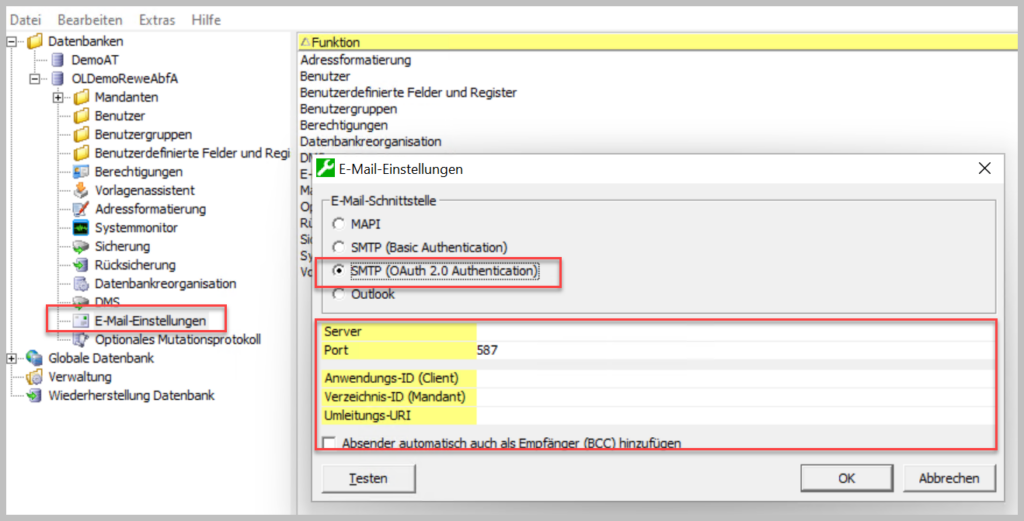
Task: Expand the Mandanten folder node
Action: [x=58, y=97]
